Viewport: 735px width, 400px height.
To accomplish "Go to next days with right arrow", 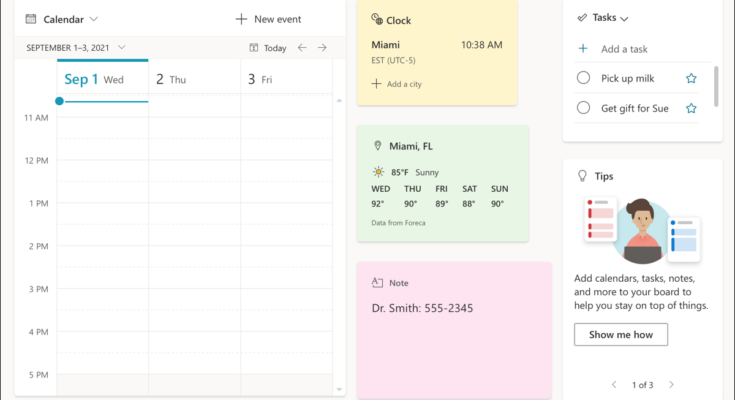I will tap(322, 48).
